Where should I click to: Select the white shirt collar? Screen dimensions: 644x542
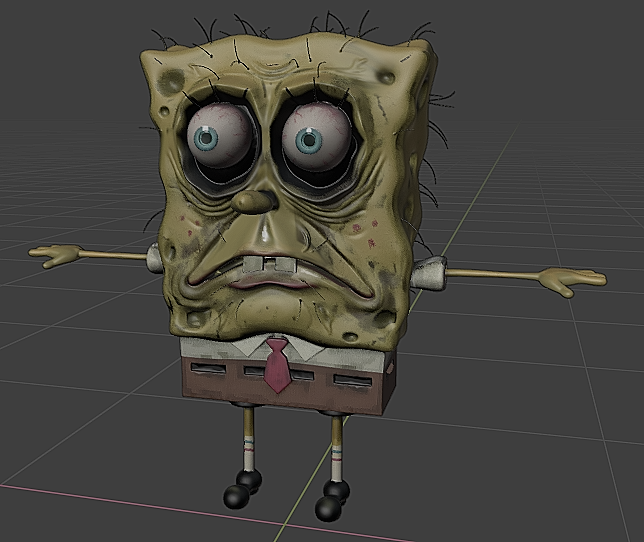(279, 347)
